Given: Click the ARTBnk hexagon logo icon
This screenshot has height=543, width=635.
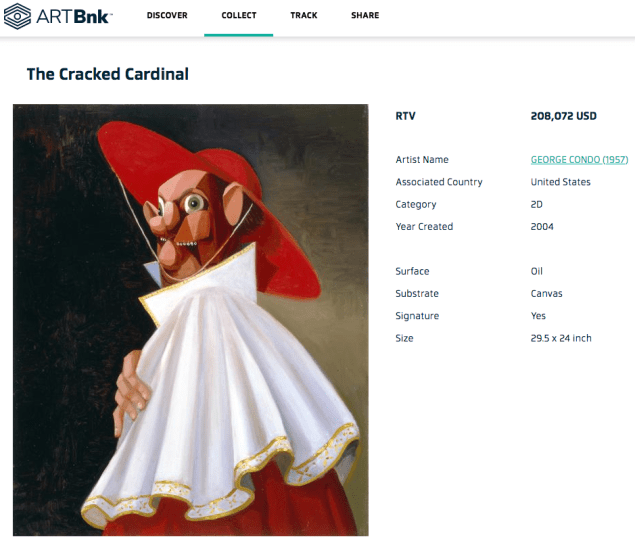Looking at the screenshot, I should [18, 16].
